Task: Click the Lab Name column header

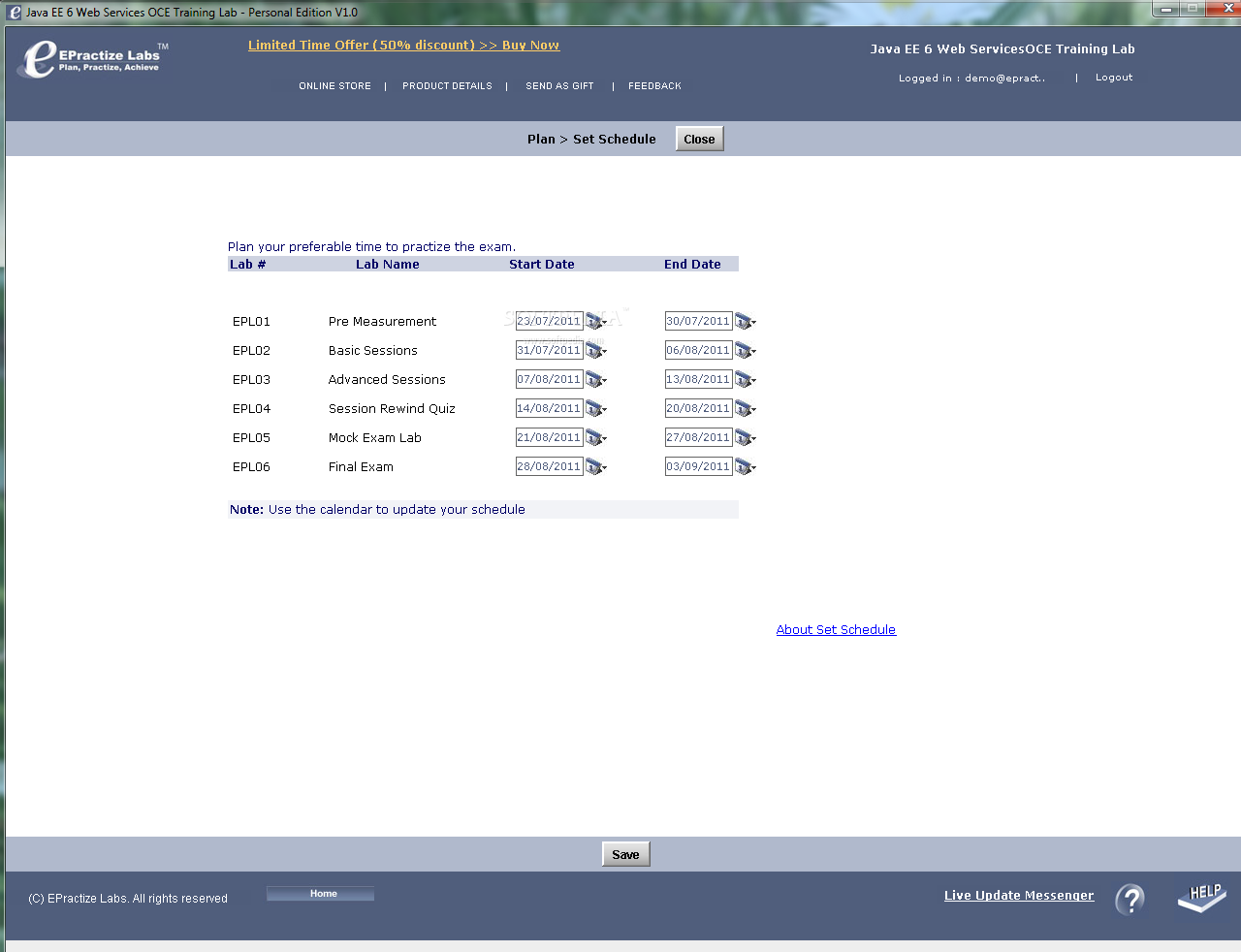Action: [388, 265]
